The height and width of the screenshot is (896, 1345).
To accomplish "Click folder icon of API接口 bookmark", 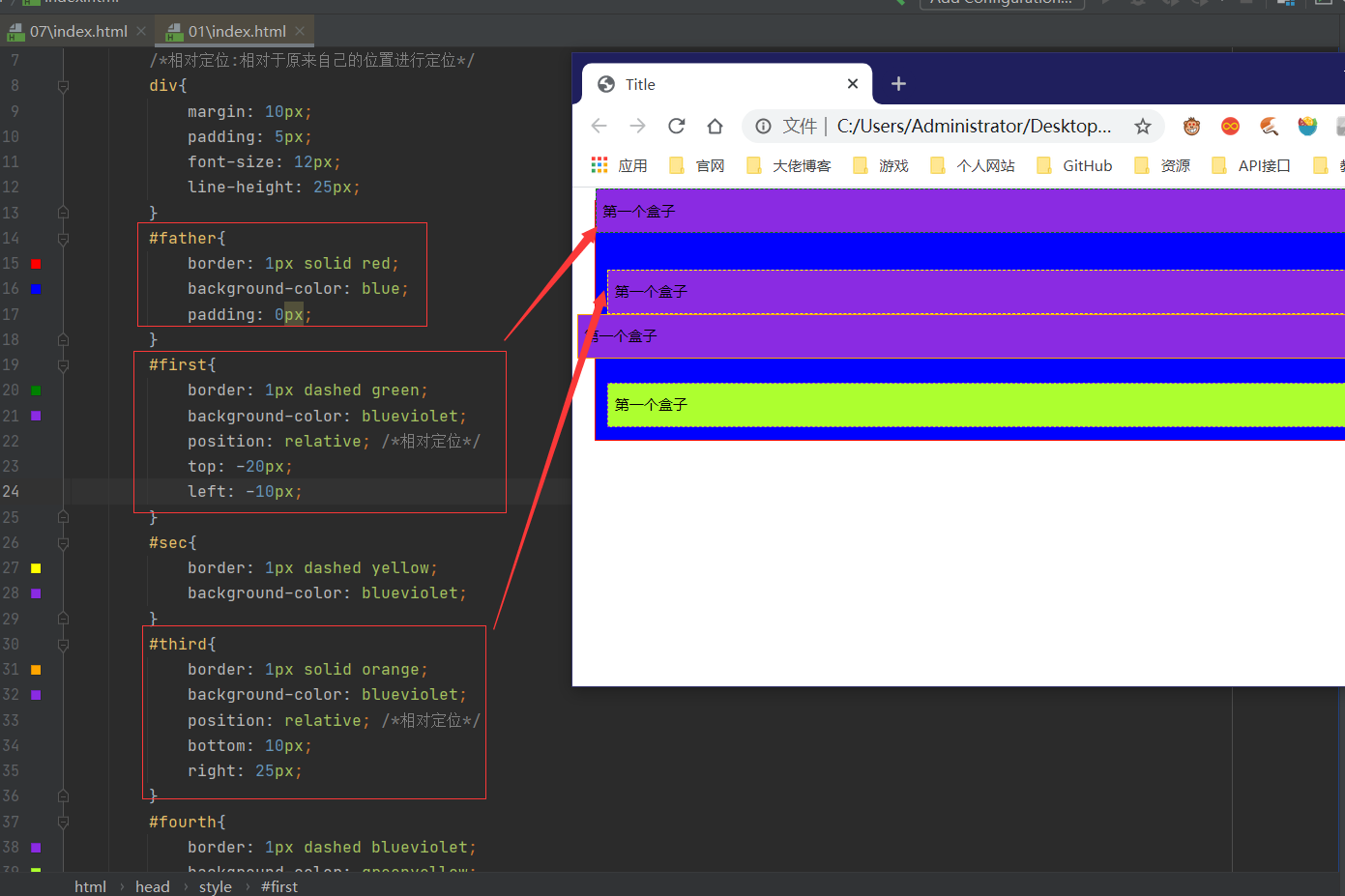I will (1219, 165).
